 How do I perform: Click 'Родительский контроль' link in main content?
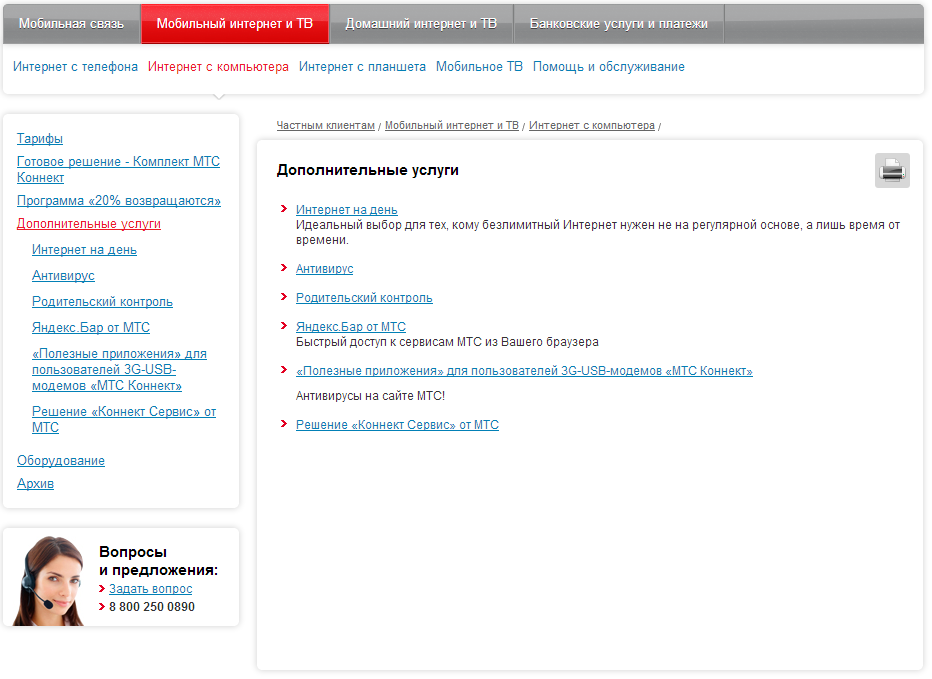click(x=364, y=298)
